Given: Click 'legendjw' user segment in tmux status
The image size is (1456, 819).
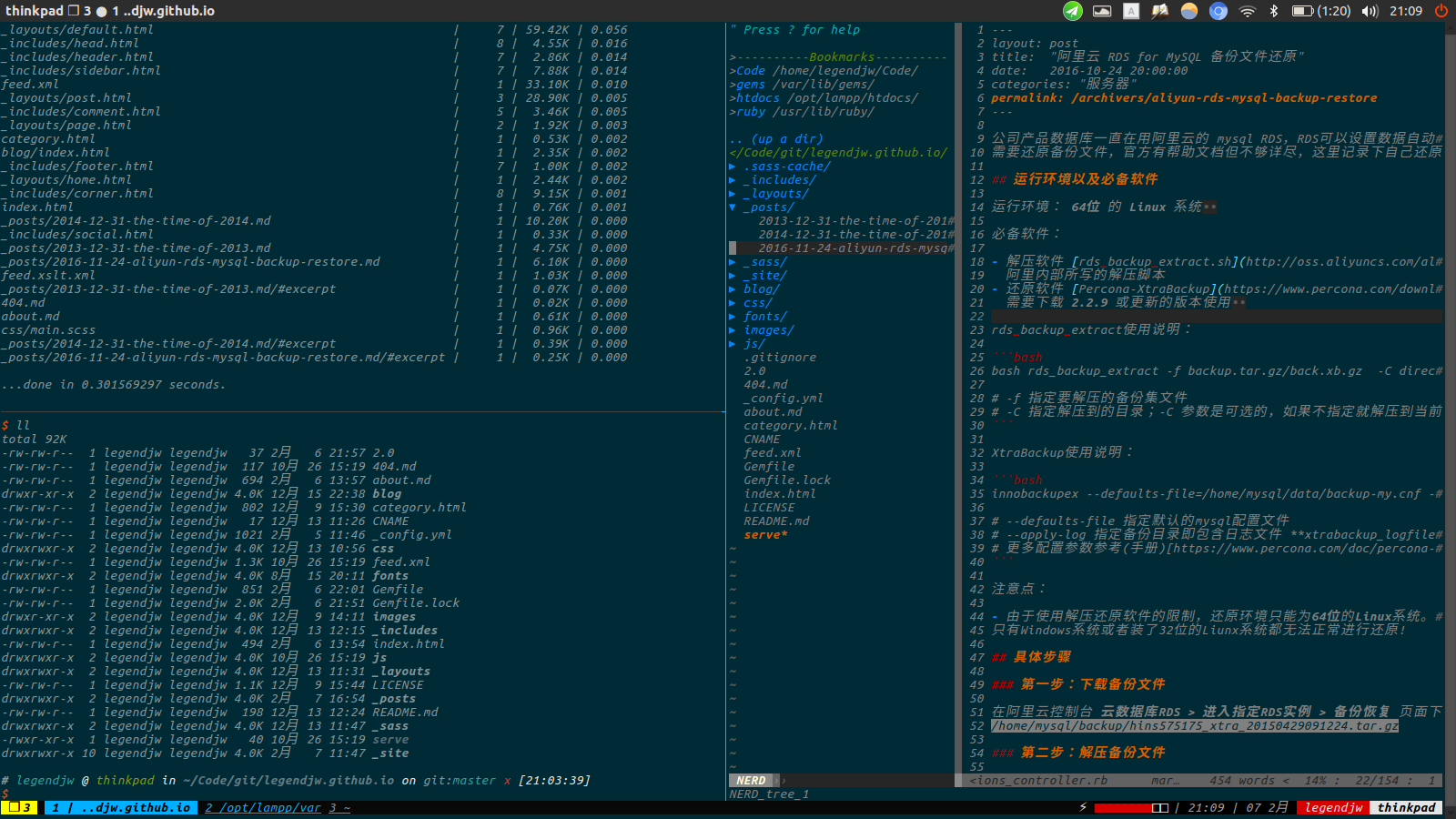Looking at the screenshot, I should click(x=1333, y=807).
